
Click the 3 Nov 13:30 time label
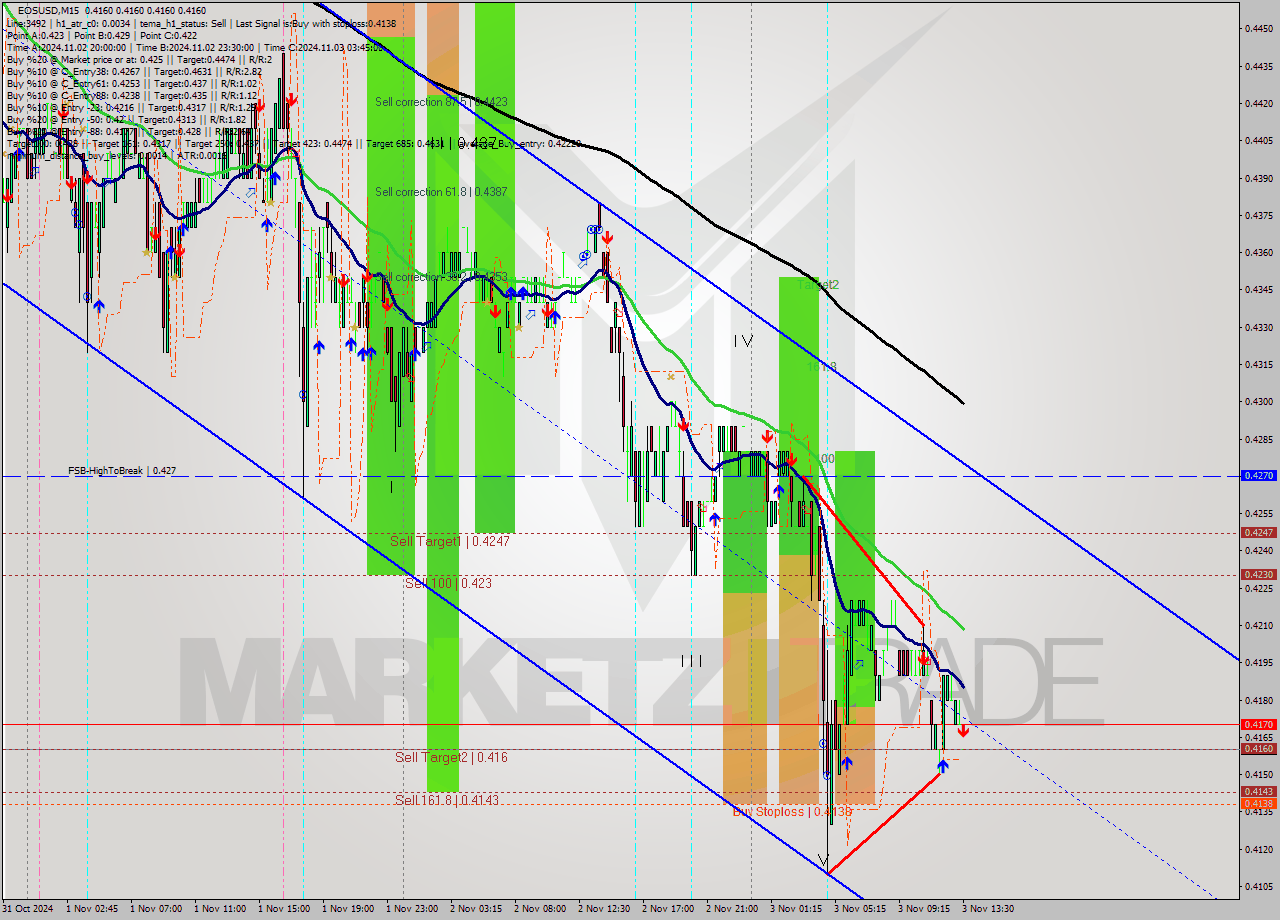[988, 909]
